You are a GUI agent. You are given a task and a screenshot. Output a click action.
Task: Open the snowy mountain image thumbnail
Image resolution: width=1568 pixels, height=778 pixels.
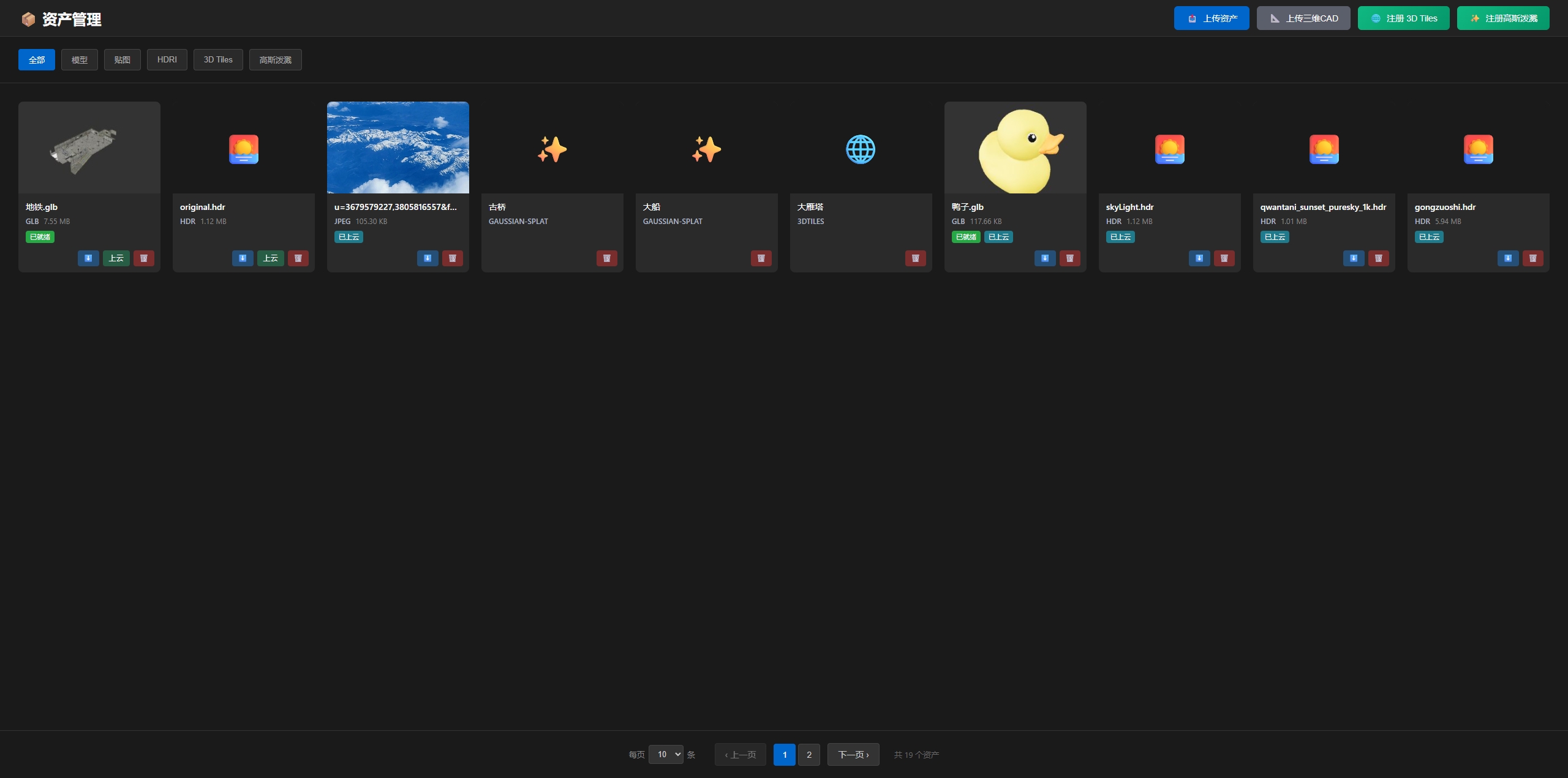tap(398, 148)
